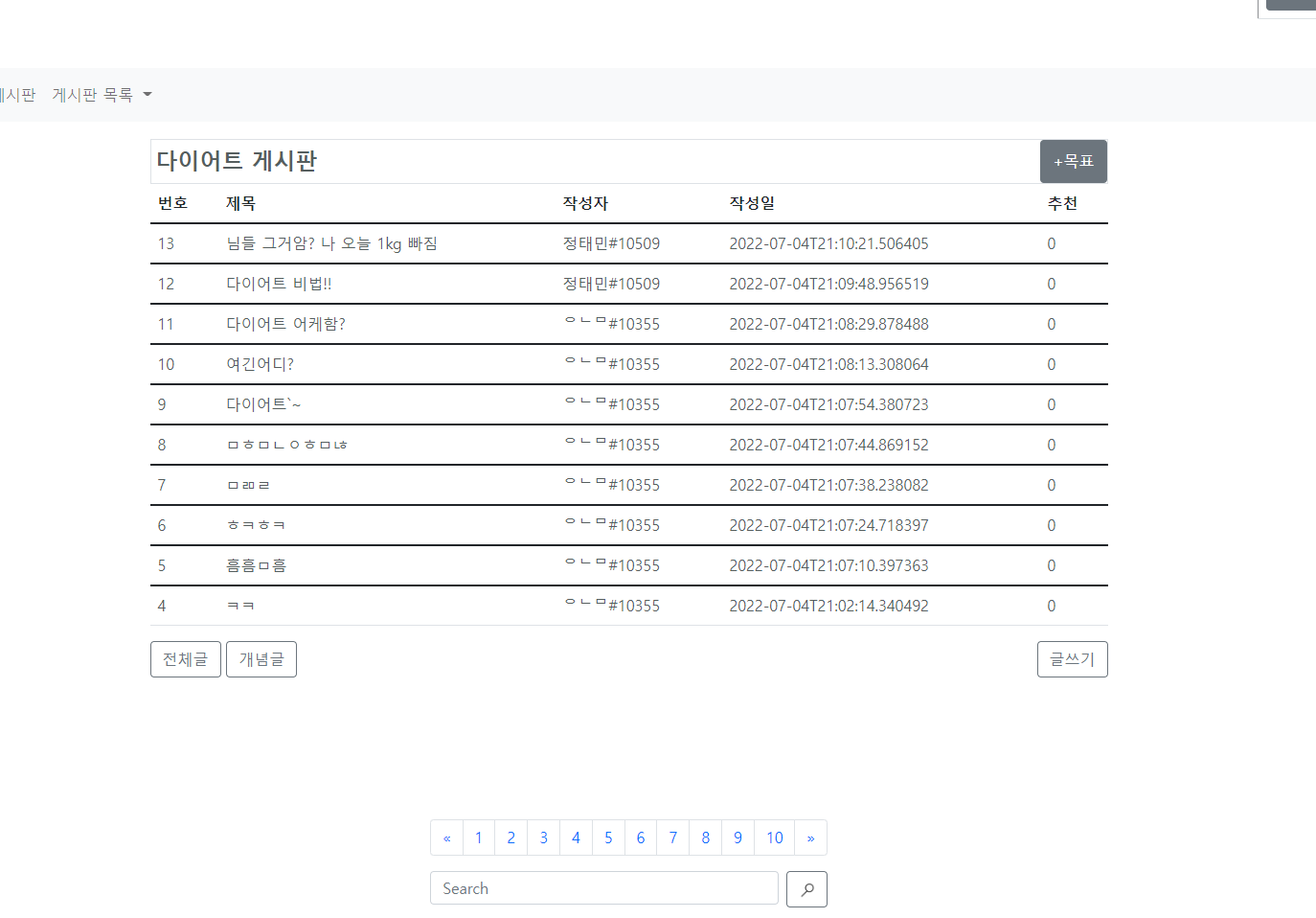
Task: Expand the navigation dropdown caret
Action: coord(147,94)
